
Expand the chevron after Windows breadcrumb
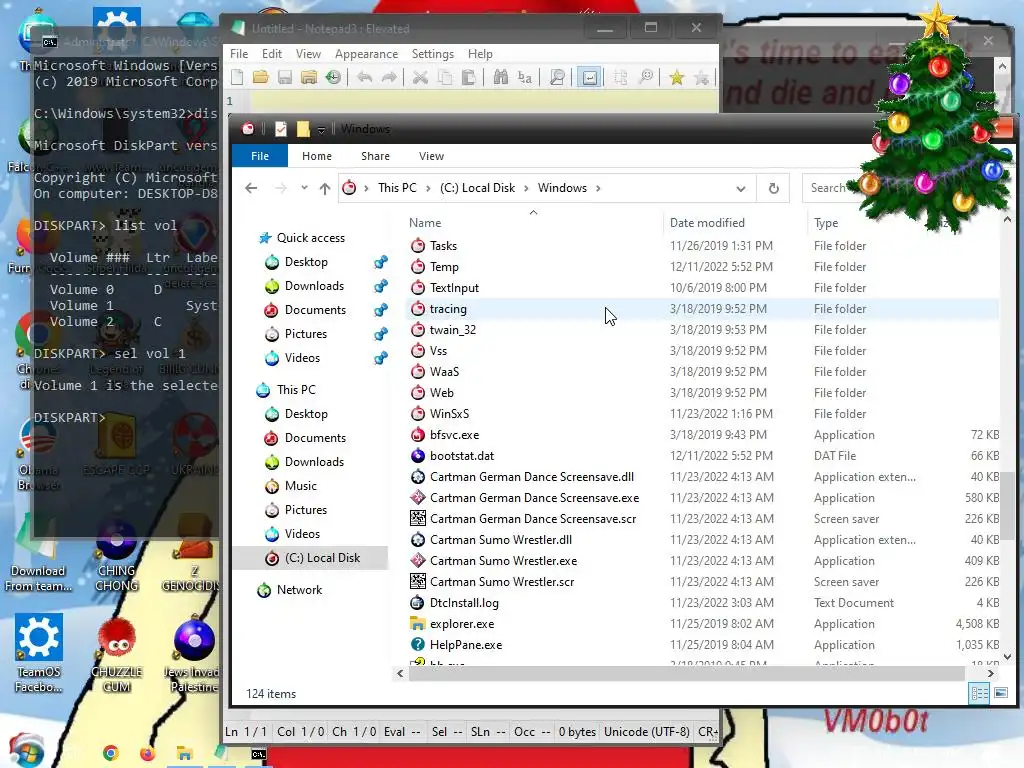point(598,188)
